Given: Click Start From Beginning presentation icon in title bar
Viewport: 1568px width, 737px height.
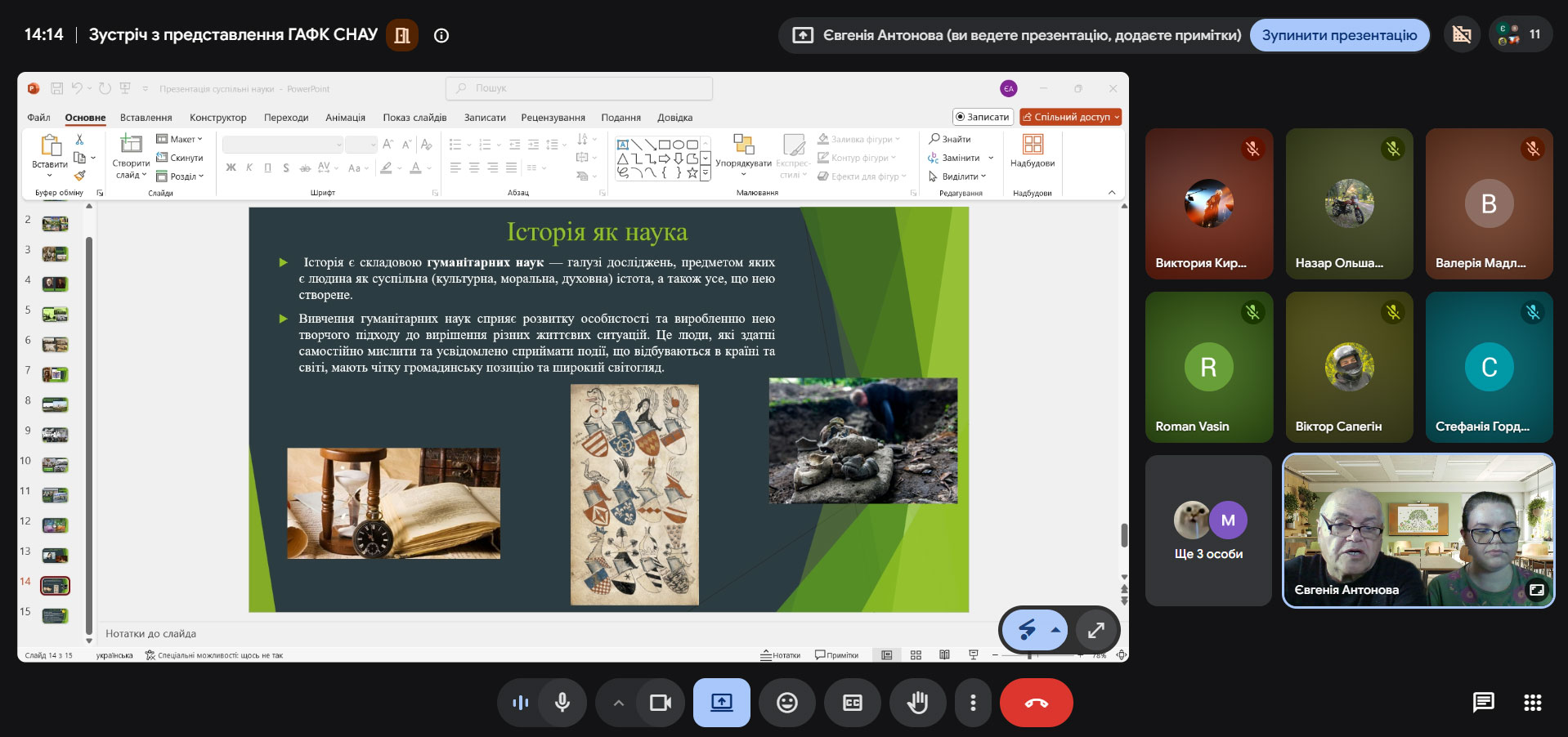Looking at the screenshot, I should (125, 88).
